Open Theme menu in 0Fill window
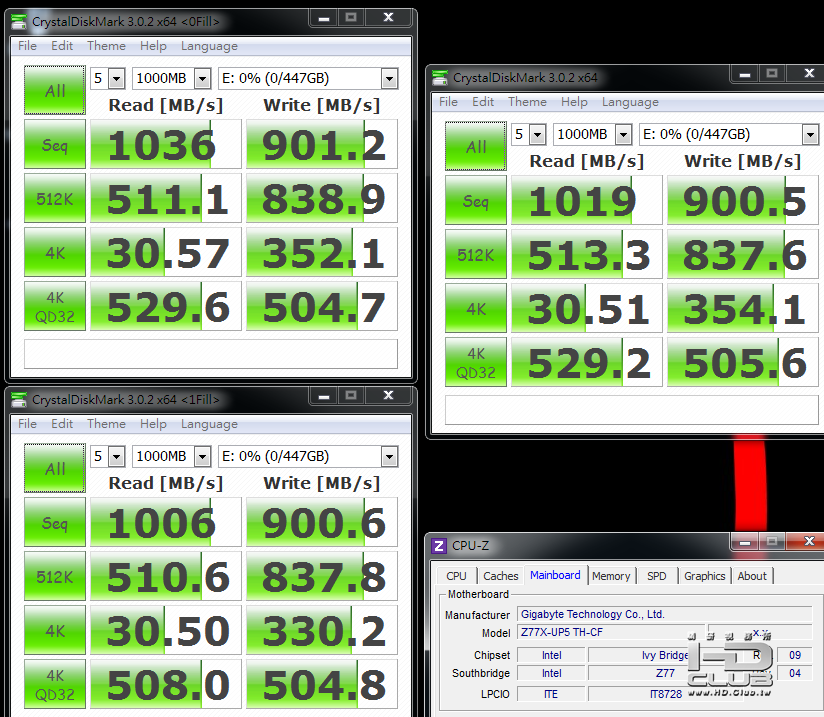Image resolution: width=824 pixels, height=717 pixels. [x=106, y=46]
